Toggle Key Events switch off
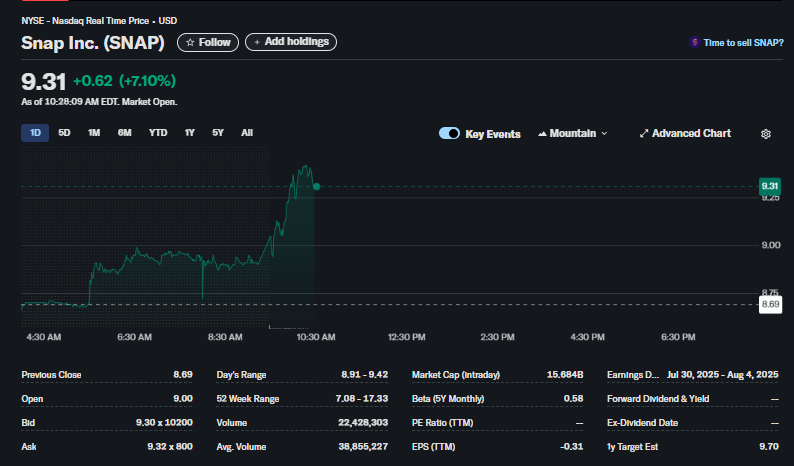This screenshot has height=466, width=794. (449, 133)
